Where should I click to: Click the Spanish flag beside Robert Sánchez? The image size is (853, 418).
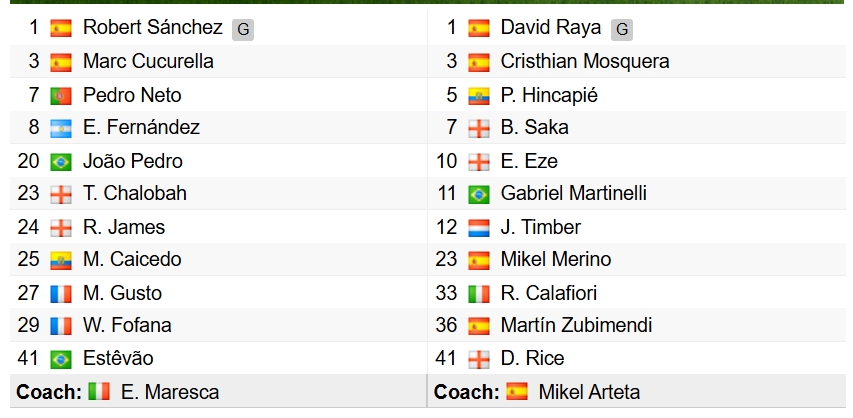61,29
